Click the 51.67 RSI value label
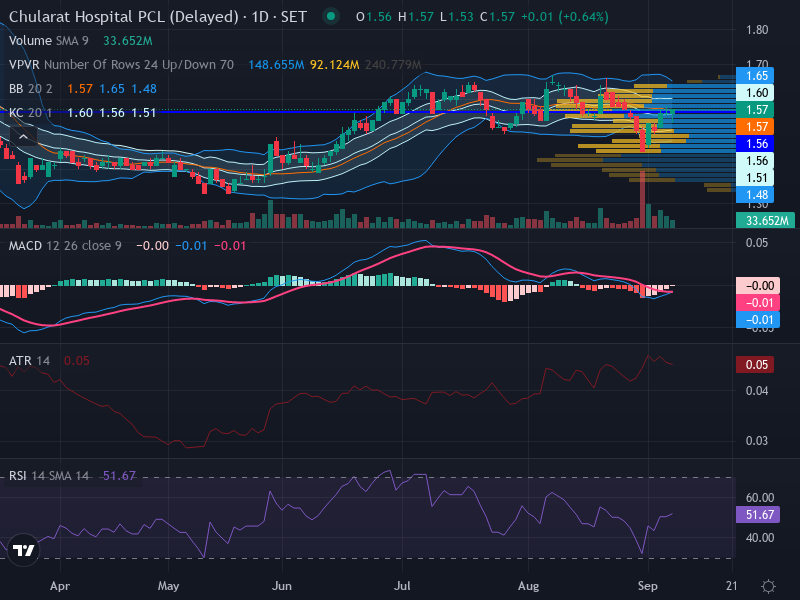The image size is (800, 600). point(758,514)
